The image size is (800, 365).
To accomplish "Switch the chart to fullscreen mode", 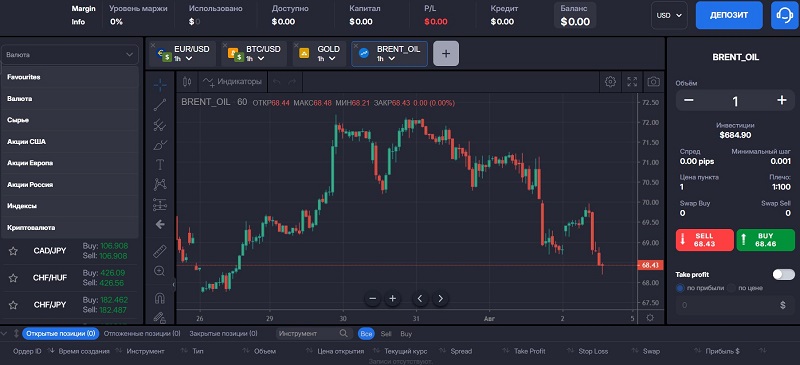I will pos(632,82).
